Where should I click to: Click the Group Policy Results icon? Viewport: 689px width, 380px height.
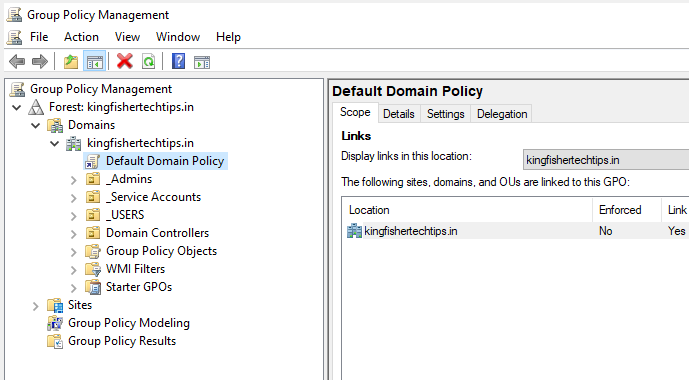tap(55, 341)
